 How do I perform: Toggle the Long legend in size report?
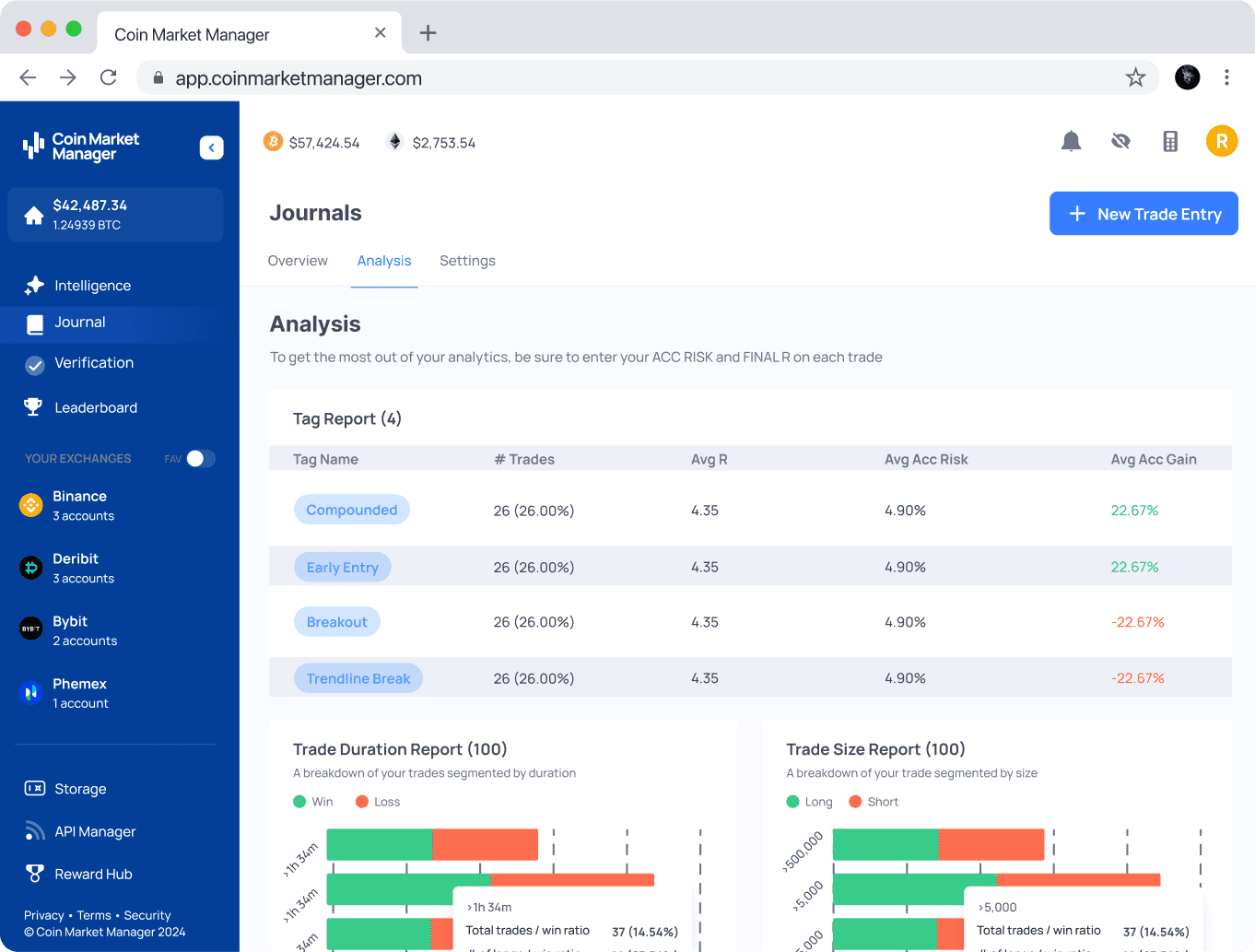809,802
